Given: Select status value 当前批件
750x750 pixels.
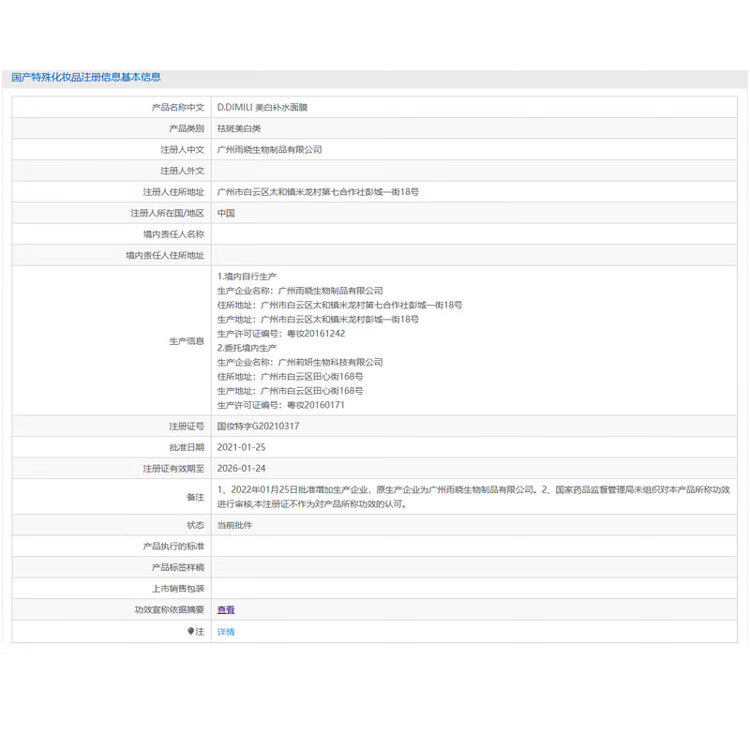Looking at the screenshot, I should coord(234,525).
